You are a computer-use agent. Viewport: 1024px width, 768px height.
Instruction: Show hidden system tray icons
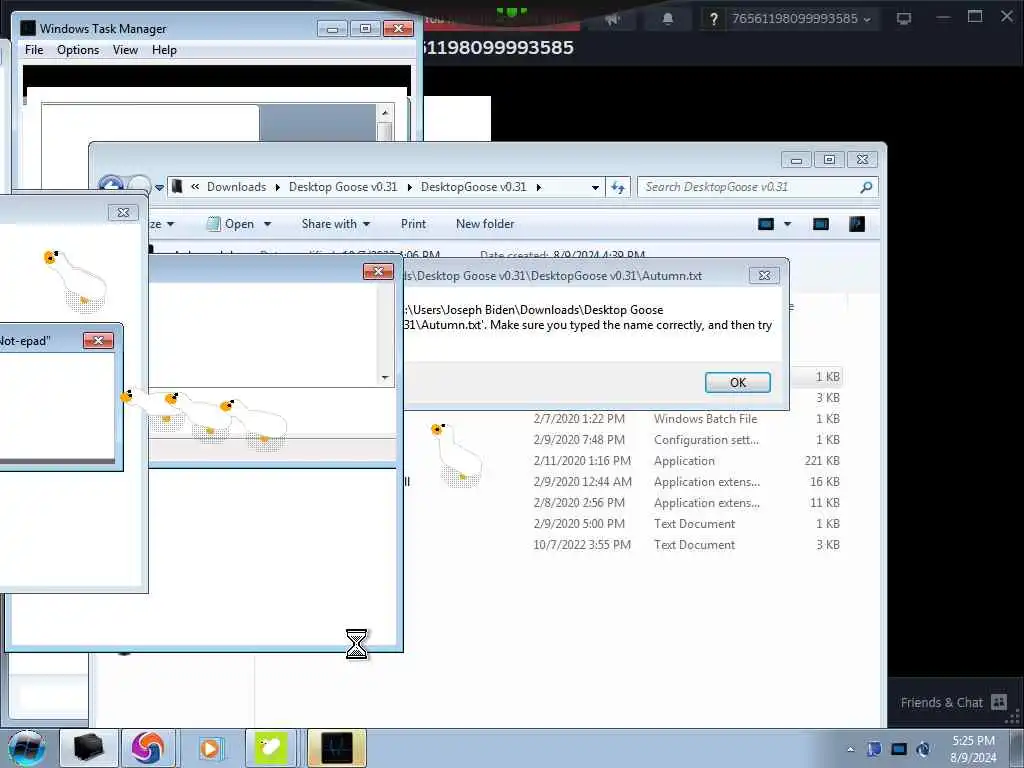(850, 749)
